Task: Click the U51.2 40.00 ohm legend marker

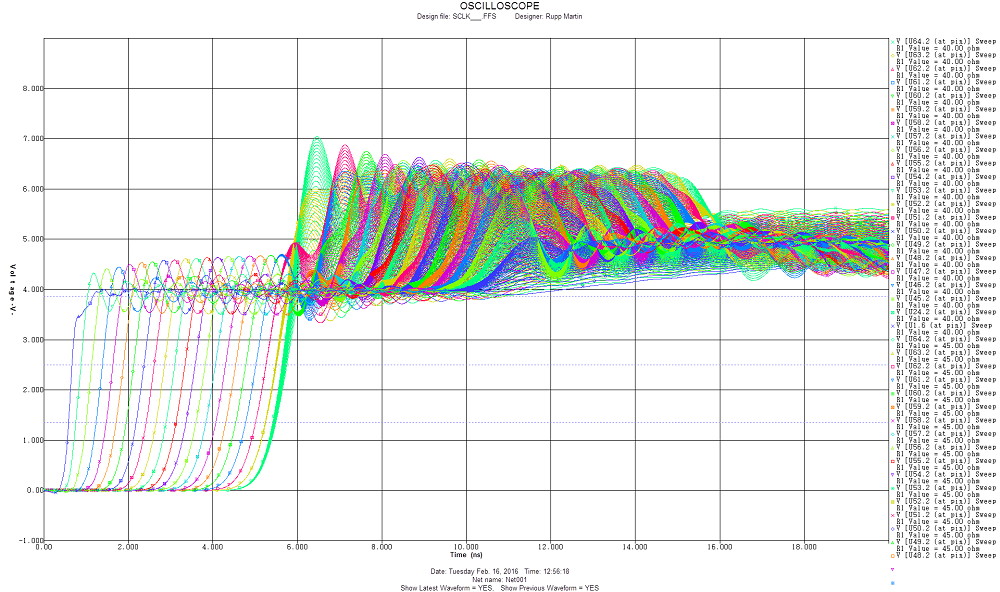Action: [892, 217]
